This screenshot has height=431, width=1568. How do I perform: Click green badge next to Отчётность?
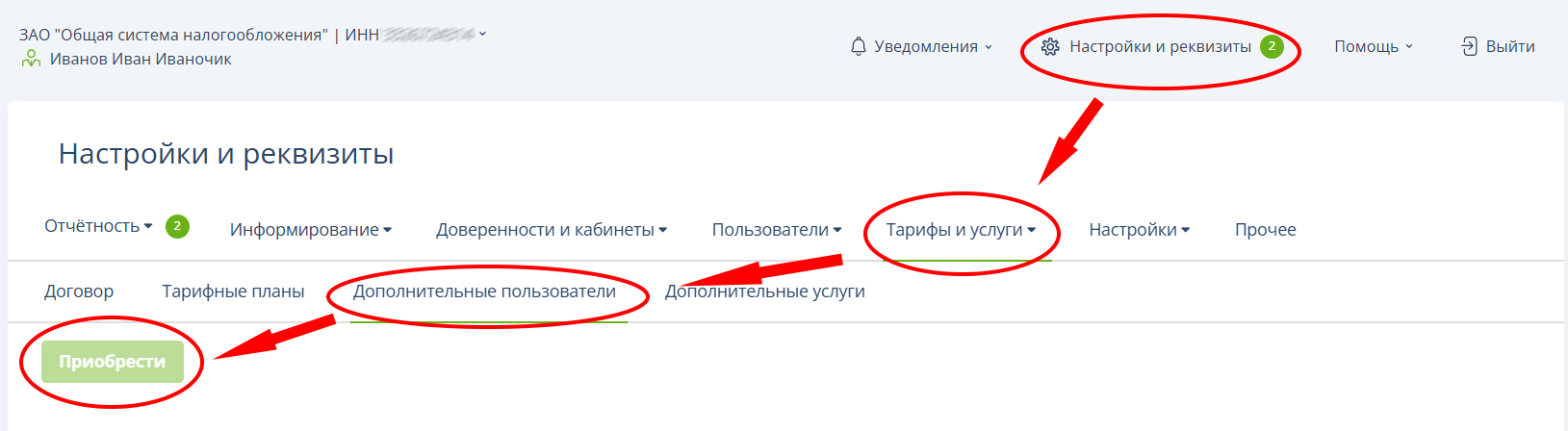pos(177,226)
